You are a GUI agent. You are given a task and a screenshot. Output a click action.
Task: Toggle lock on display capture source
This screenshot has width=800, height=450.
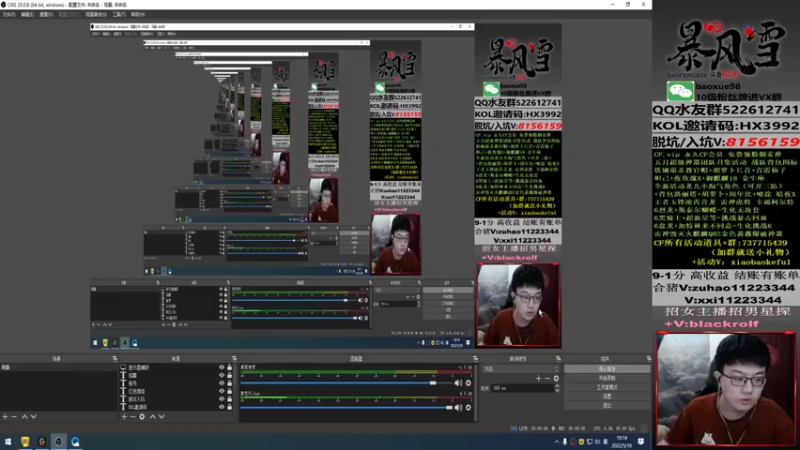(x=229, y=367)
